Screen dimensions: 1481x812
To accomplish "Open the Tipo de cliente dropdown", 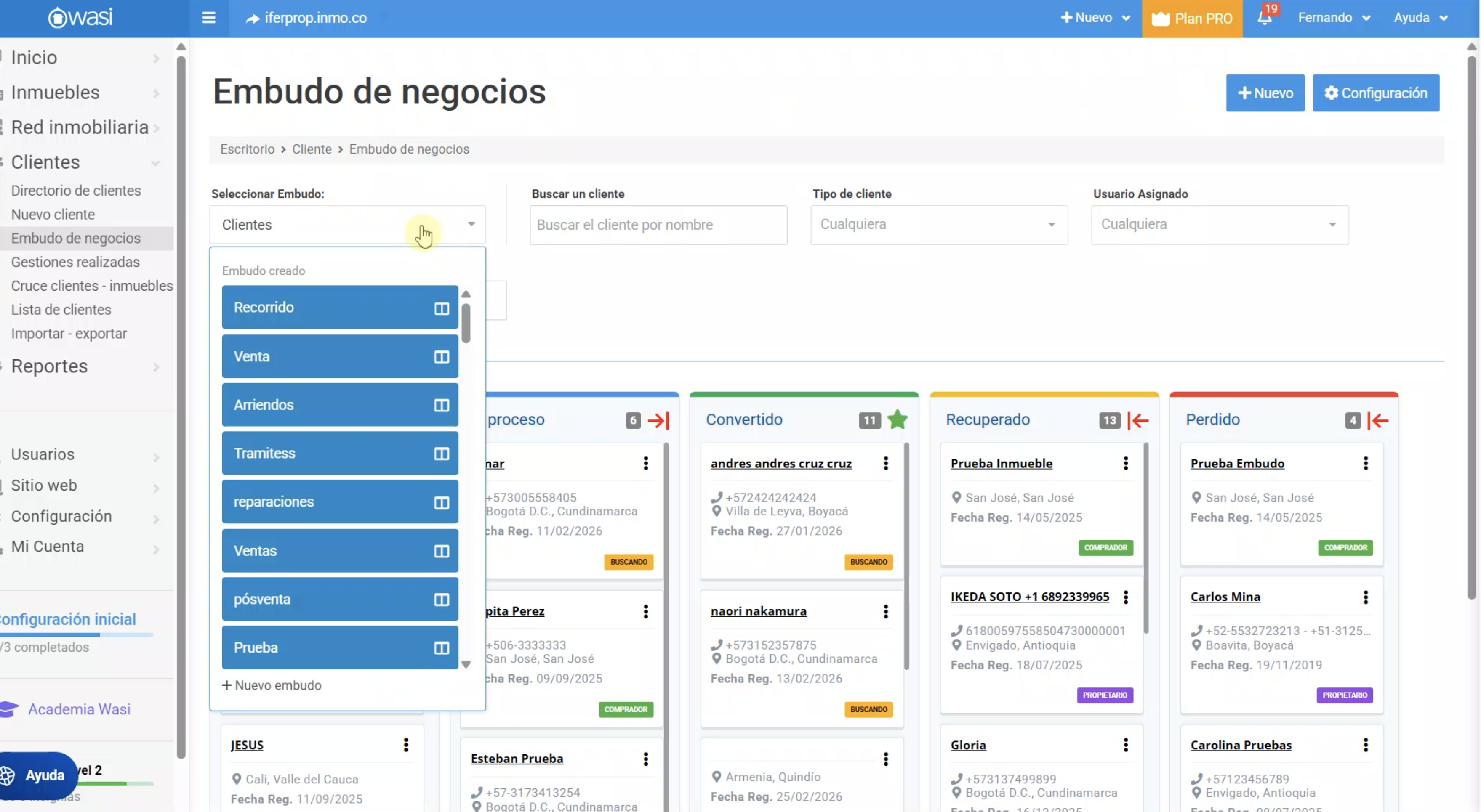I will tap(938, 225).
